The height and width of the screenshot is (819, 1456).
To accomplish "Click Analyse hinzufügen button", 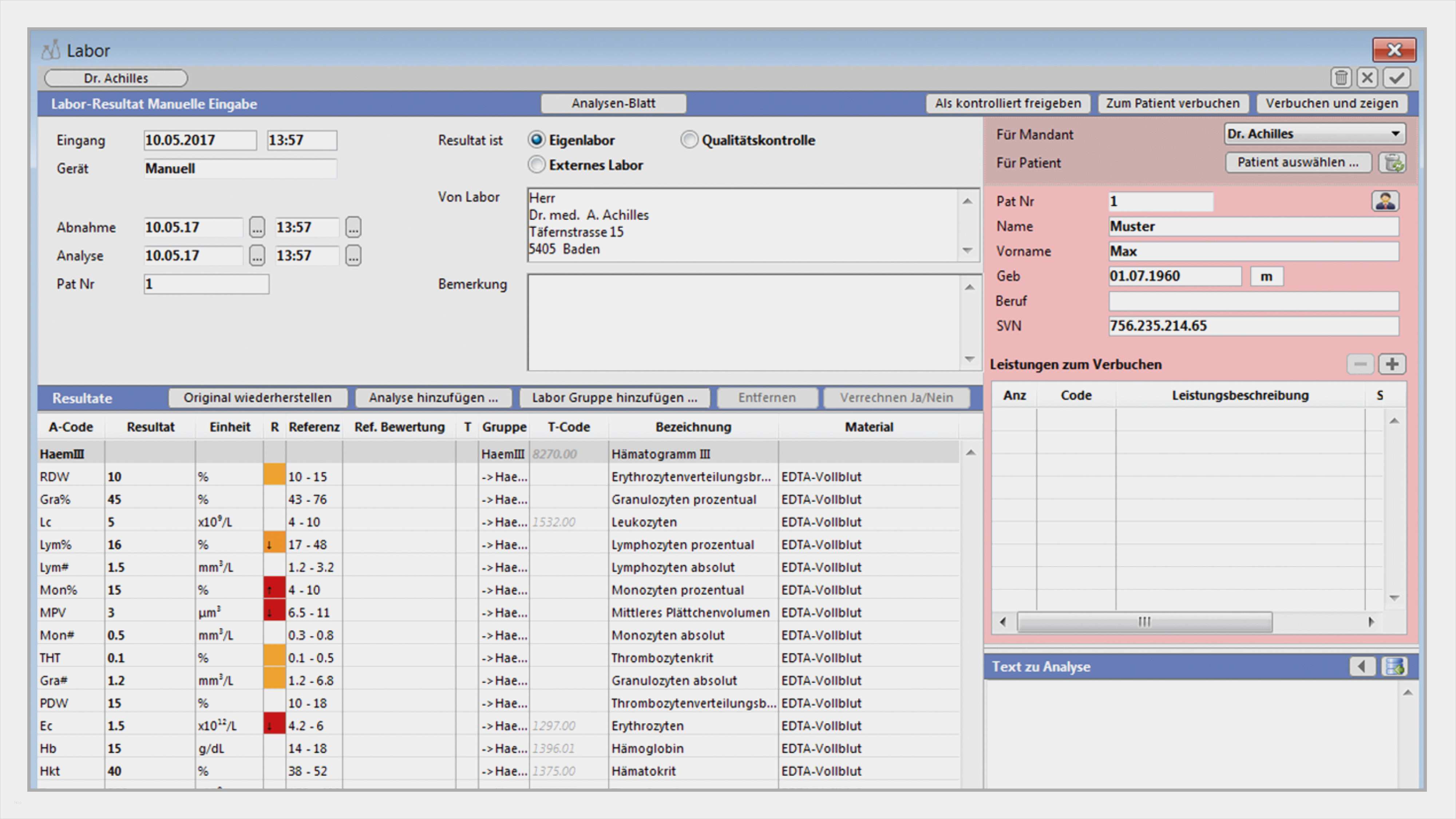I will coord(433,397).
